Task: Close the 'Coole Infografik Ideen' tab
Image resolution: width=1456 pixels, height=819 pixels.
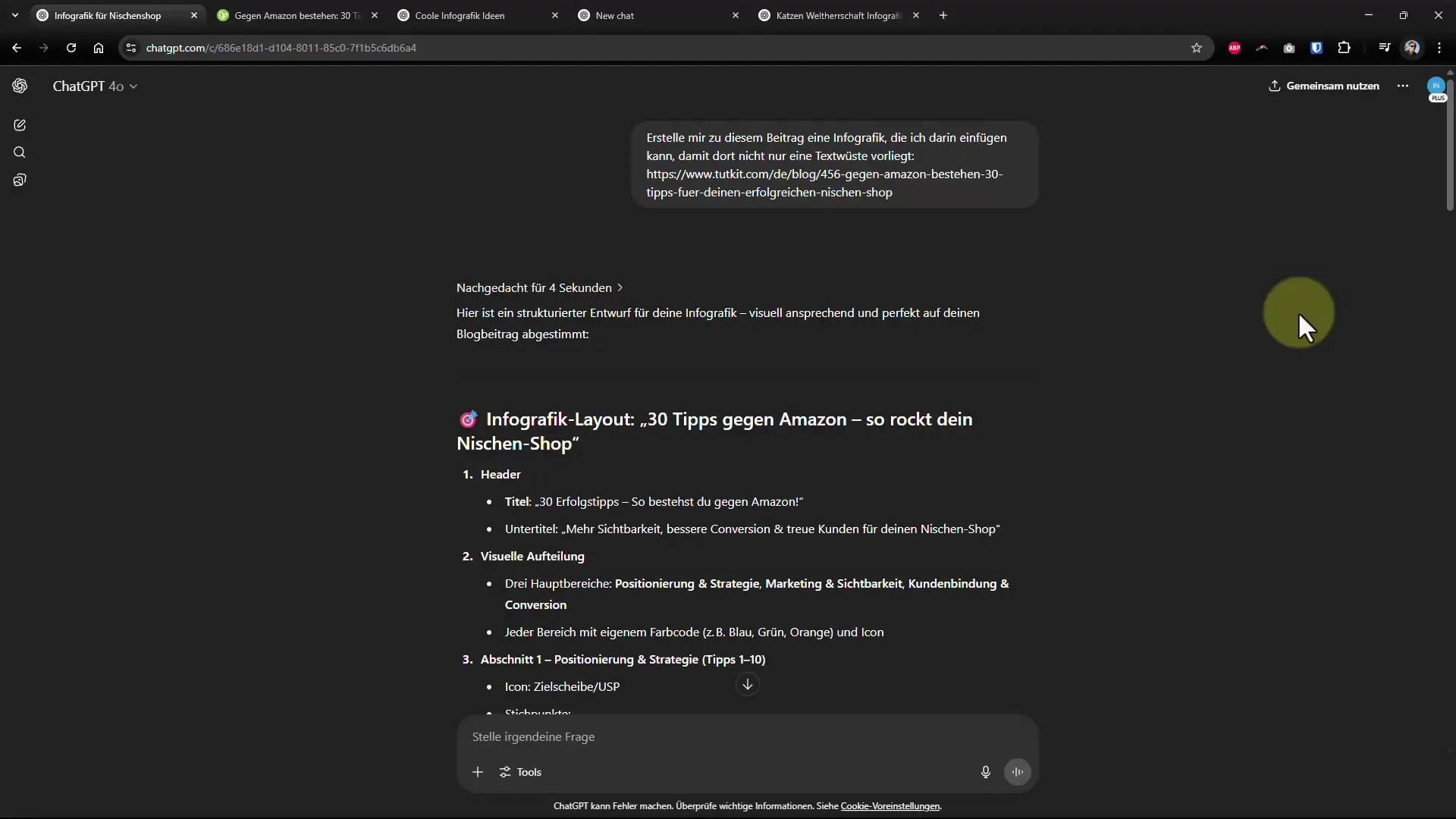Action: pyautogui.click(x=554, y=15)
